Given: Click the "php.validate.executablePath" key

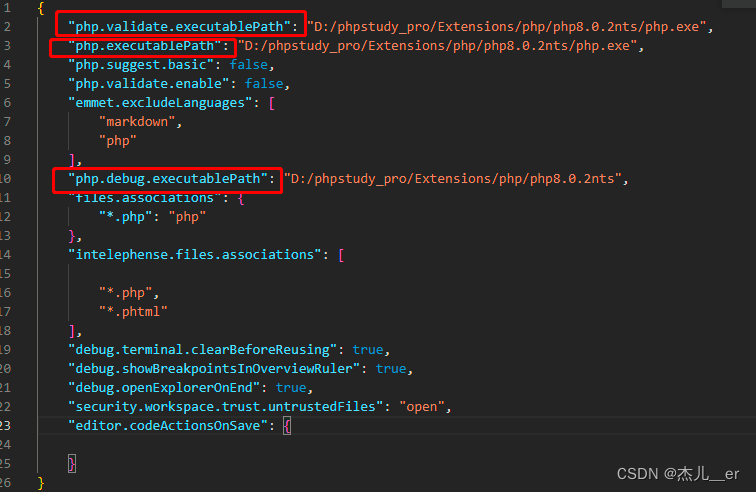Looking at the screenshot, I should tap(179, 27).
